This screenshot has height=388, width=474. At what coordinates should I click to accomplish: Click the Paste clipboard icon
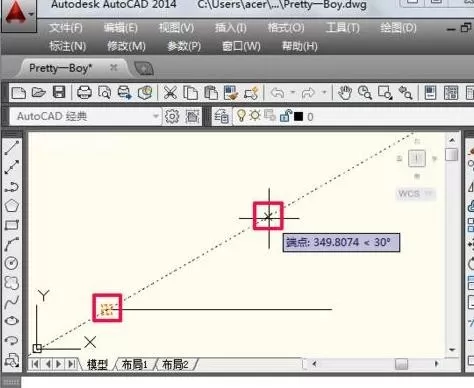coord(211,93)
